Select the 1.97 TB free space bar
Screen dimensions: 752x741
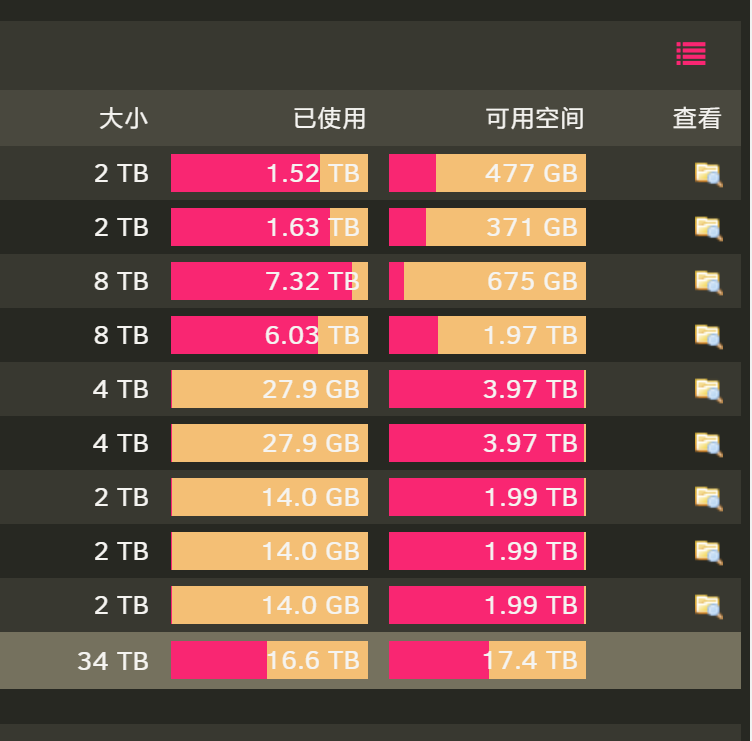point(487,335)
